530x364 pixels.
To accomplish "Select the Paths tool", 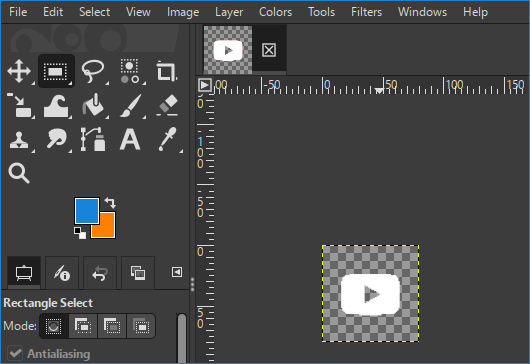I will point(93,139).
